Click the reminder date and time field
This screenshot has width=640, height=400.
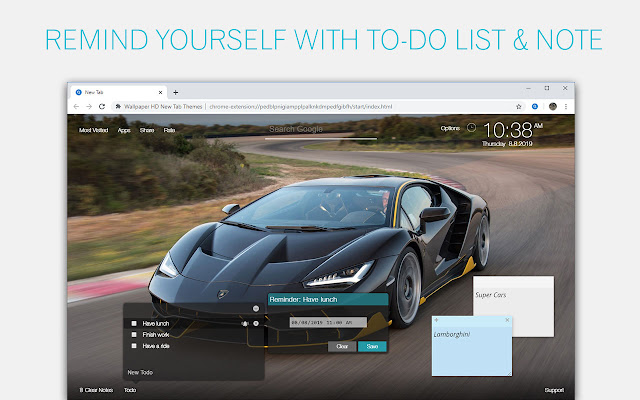click(328, 322)
